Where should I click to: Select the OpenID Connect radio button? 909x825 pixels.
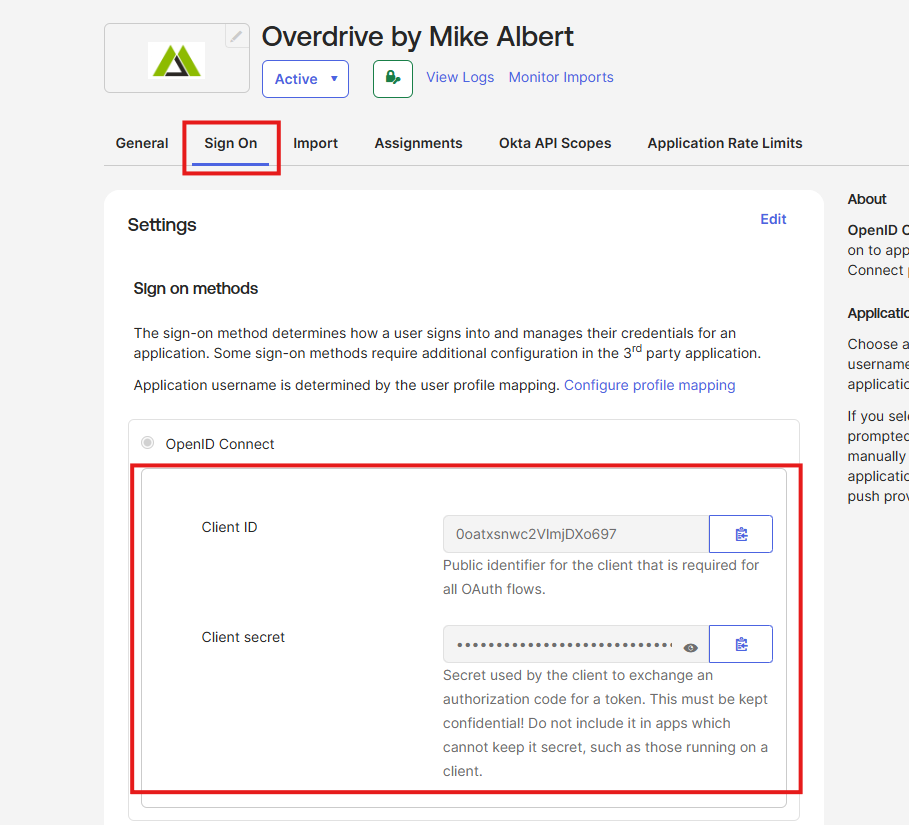point(148,443)
